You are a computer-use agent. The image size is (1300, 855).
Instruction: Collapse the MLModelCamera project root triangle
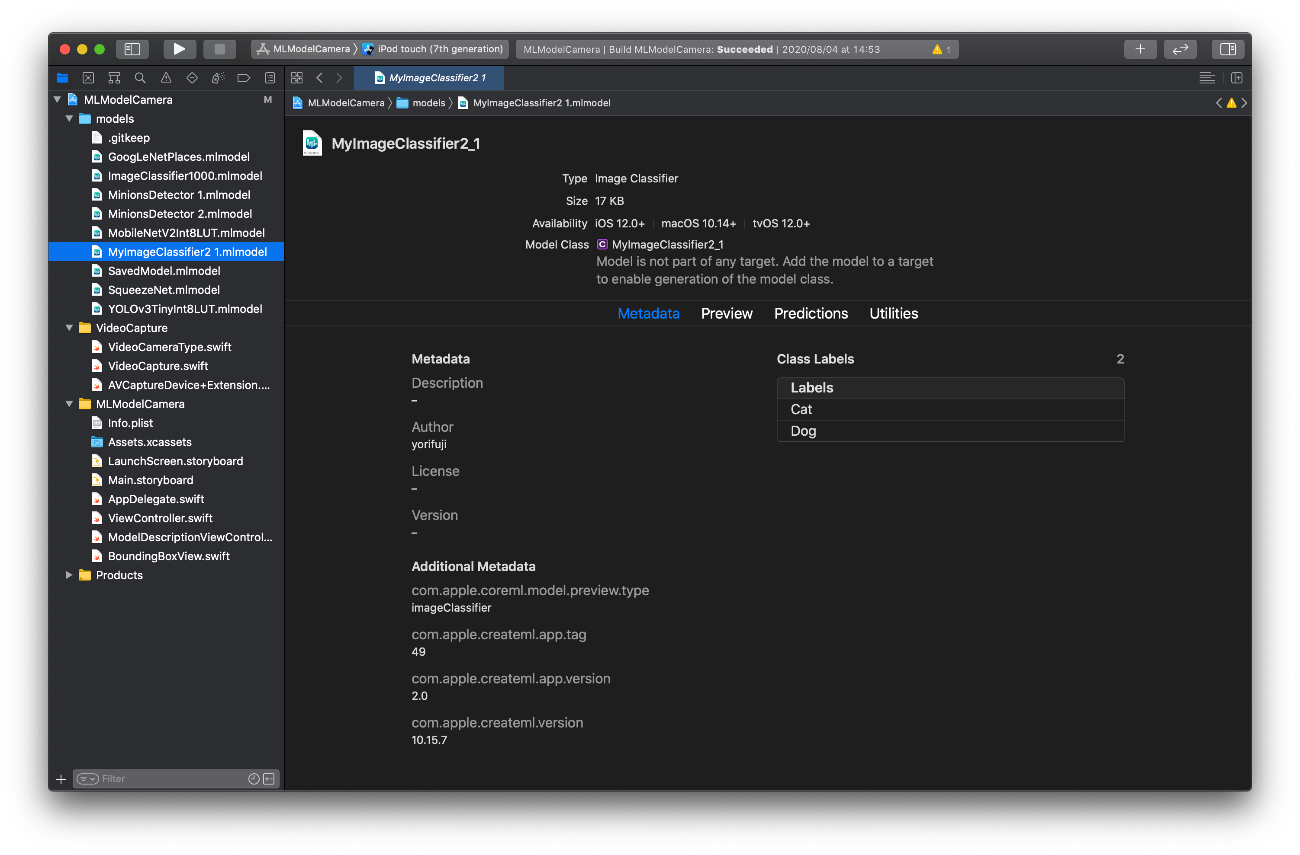pyautogui.click(x=57, y=100)
